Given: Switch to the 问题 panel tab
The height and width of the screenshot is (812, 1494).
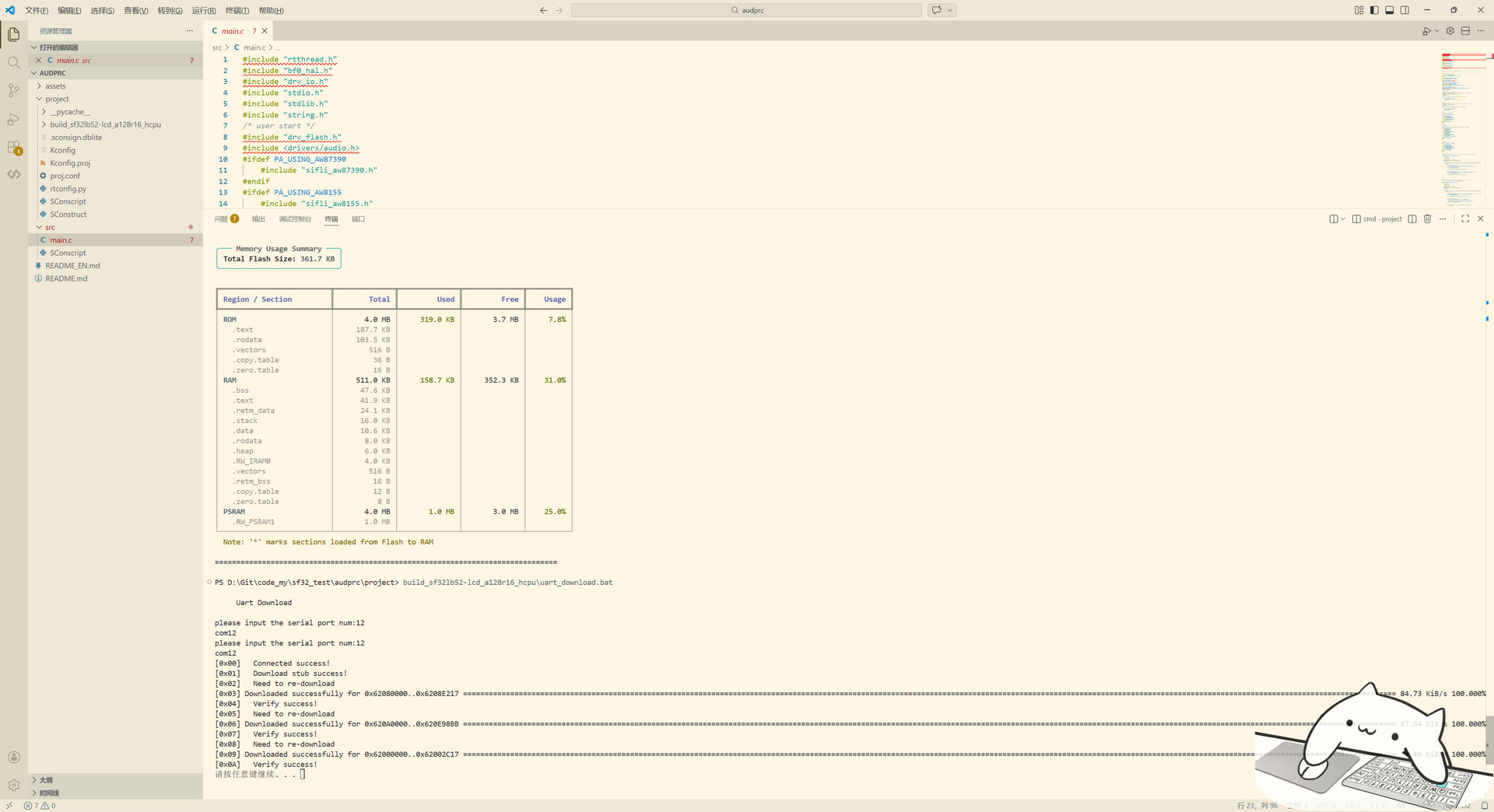Looking at the screenshot, I should [x=222, y=219].
